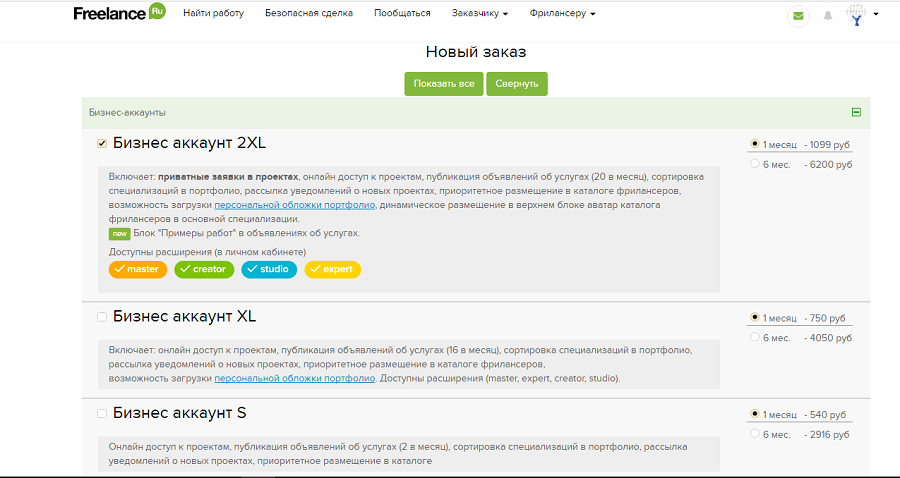The height and width of the screenshot is (478, 900).
Task: Open the Заказчику dropdown menu
Action: [480, 14]
